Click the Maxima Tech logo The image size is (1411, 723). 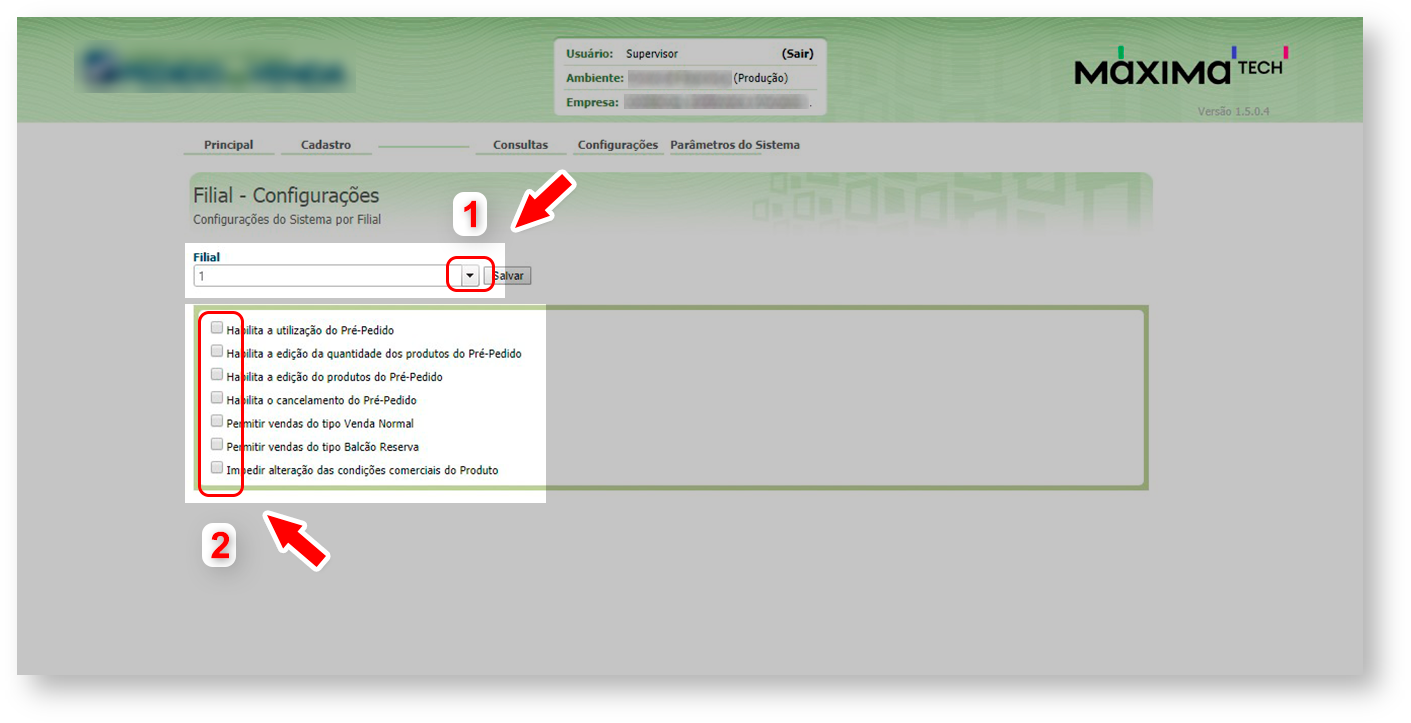point(1181,66)
